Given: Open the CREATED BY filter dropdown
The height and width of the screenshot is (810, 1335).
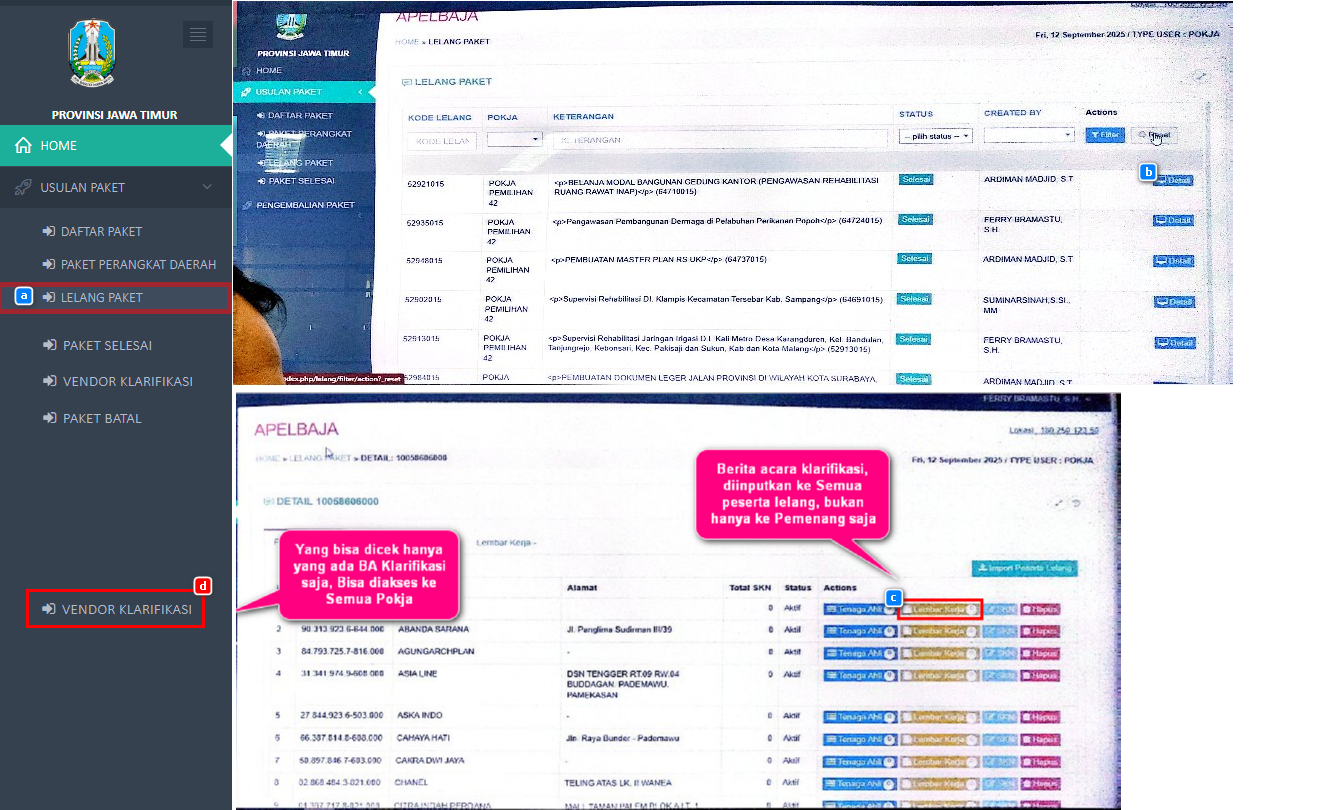Looking at the screenshot, I should (x=1029, y=134).
